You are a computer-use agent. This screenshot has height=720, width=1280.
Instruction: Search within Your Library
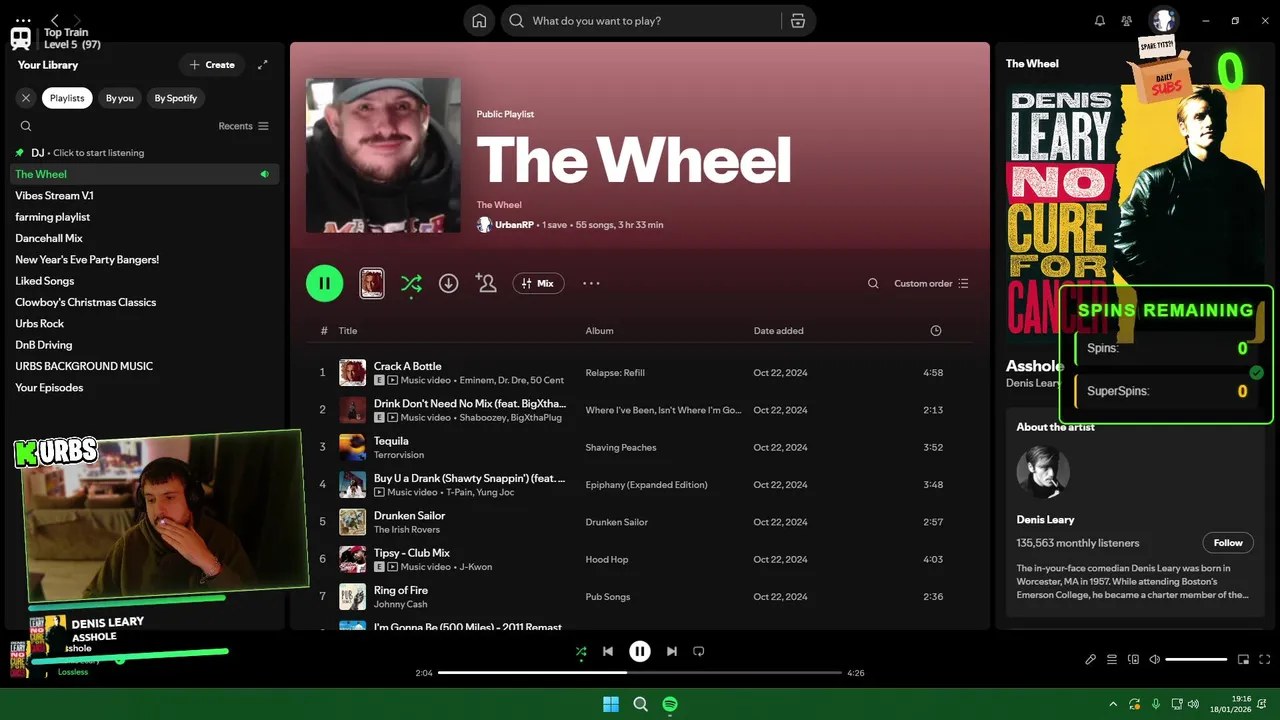pyautogui.click(x=26, y=126)
